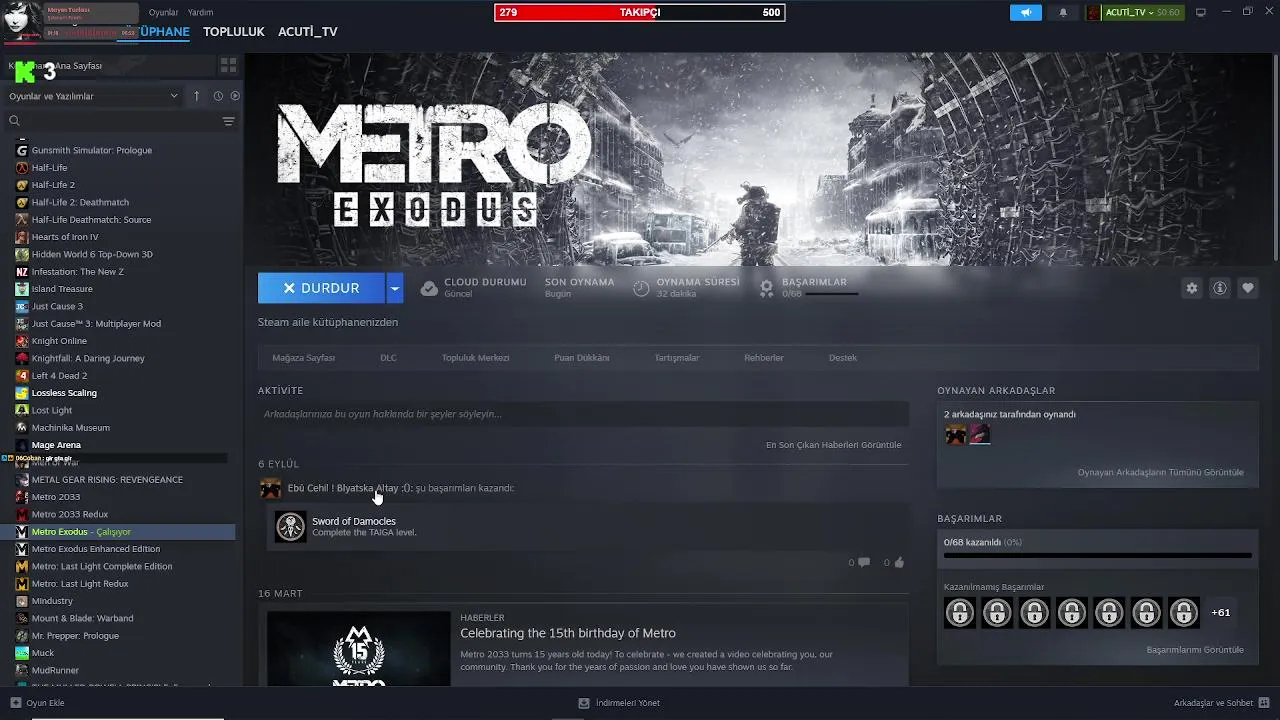Image resolution: width=1280 pixels, height=720 pixels.
Task: Open the Yardım menu
Action: pos(200,13)
